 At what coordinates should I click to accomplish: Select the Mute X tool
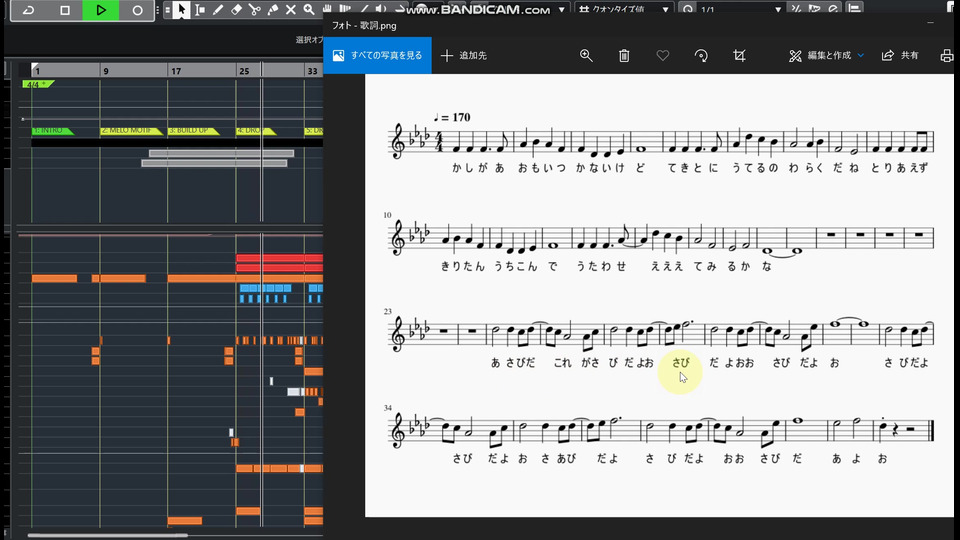click(291, 10)
